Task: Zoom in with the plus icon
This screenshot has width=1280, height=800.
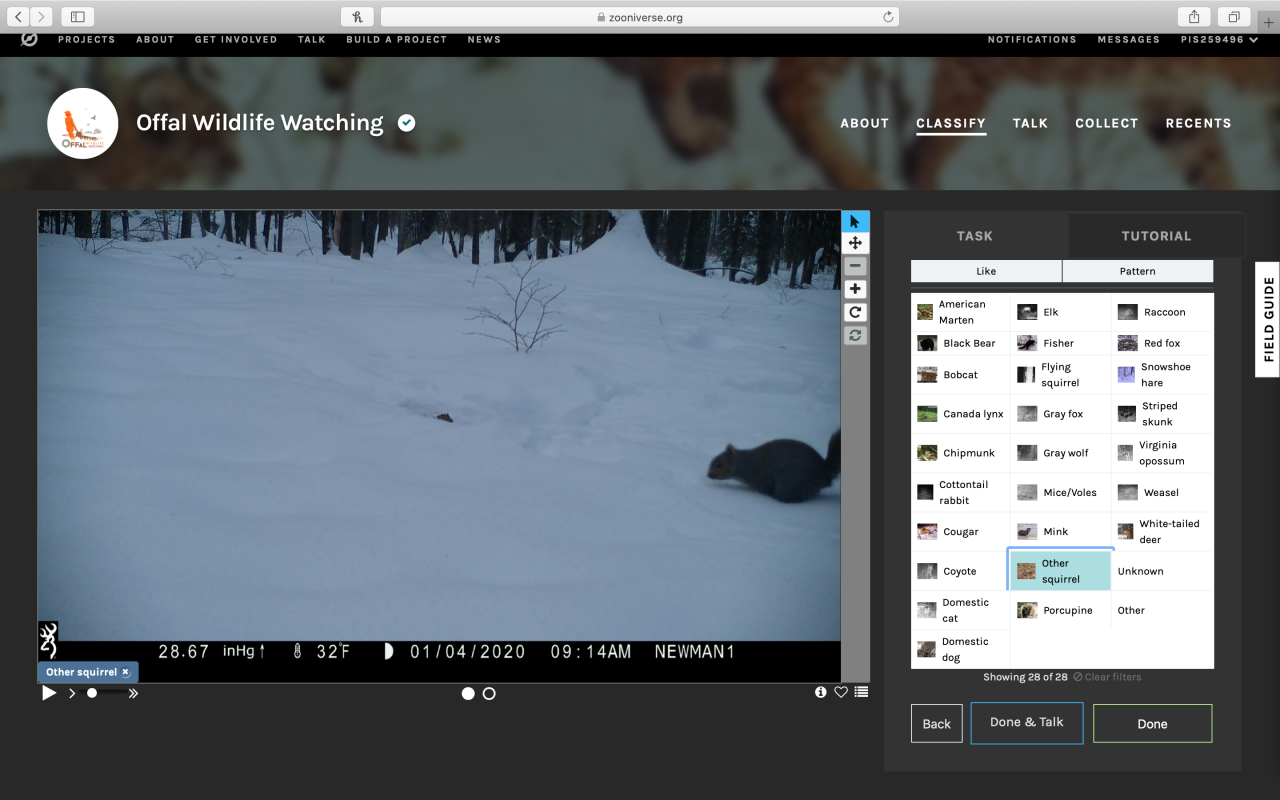Action: [x=855, y=289]
